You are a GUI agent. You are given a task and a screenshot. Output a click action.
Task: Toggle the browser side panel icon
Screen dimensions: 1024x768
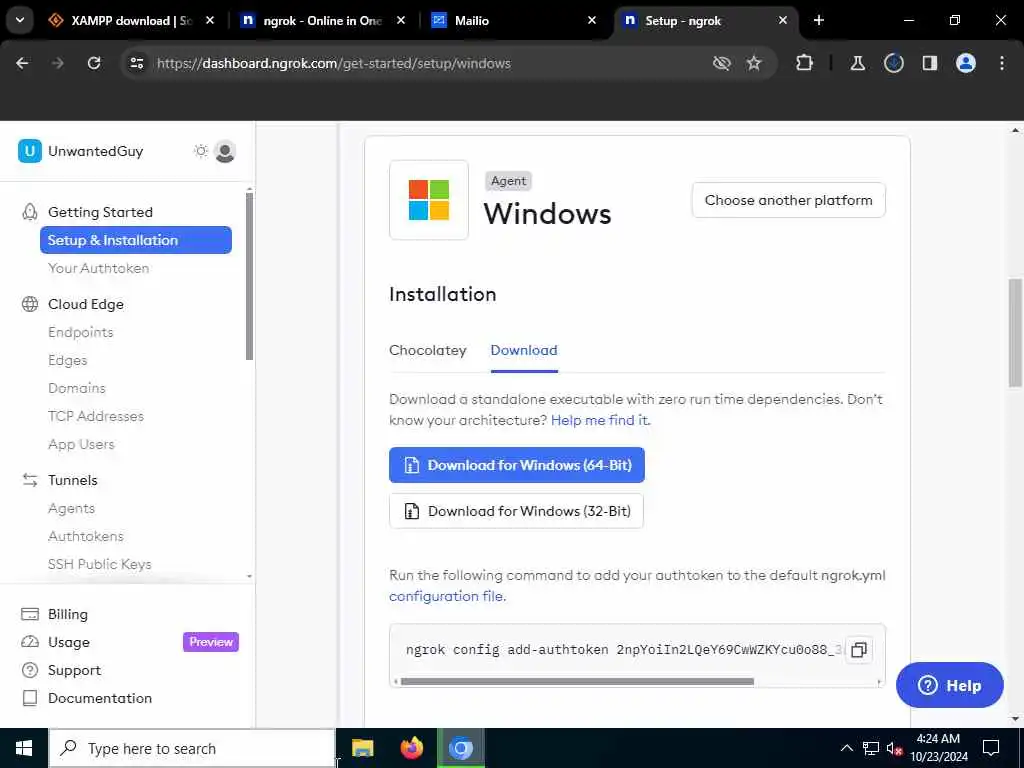pyautogui.click(x=929, y=63)
